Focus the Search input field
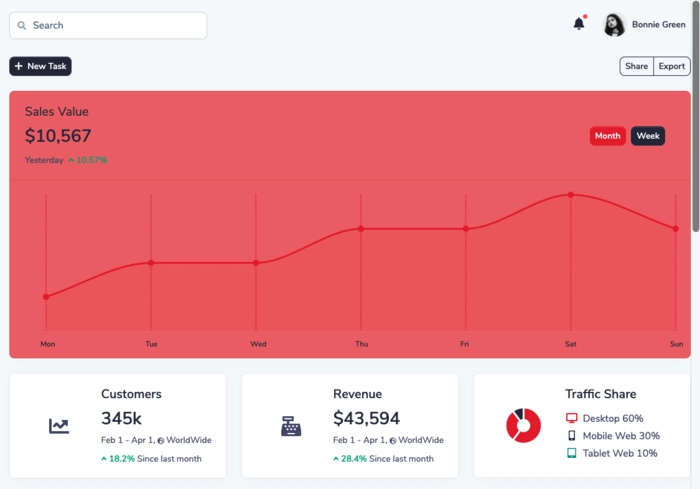The image size is (700, 489). pyautogui.click(x=108, y=25)
